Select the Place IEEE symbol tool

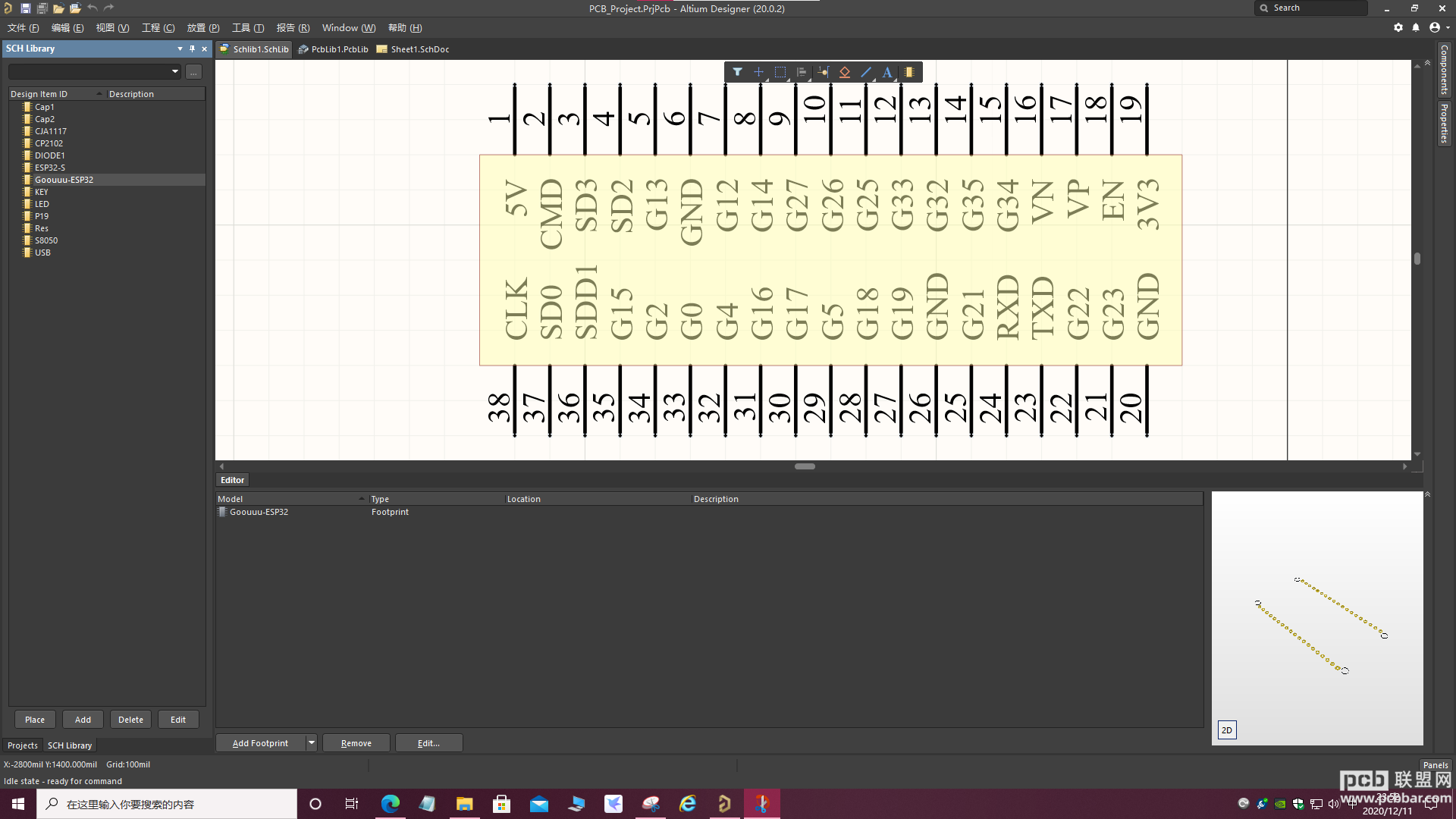point(844,72)
